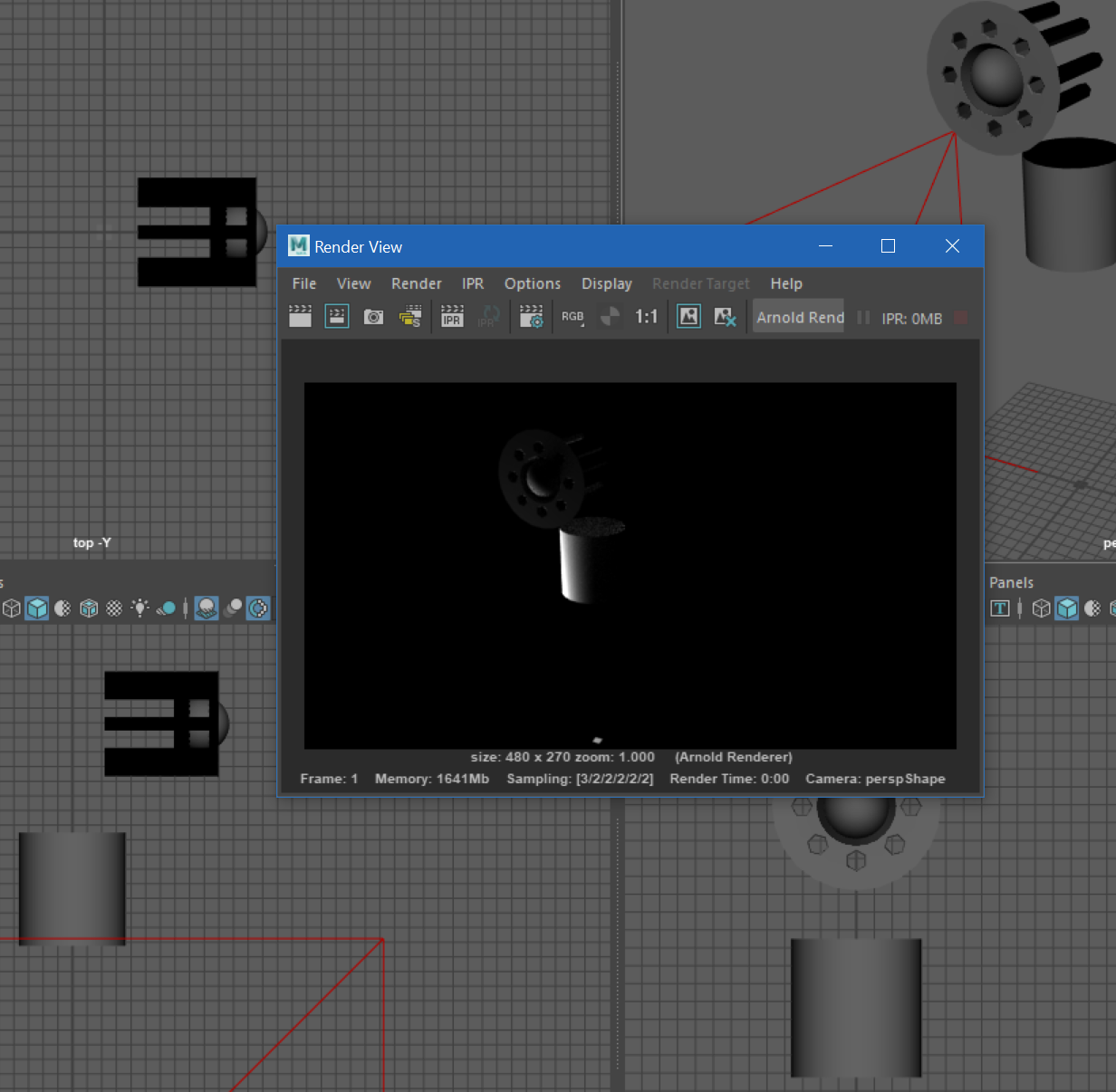
Task: Open the Panels menu on the right viewport
Action: tap(1011, 582)
